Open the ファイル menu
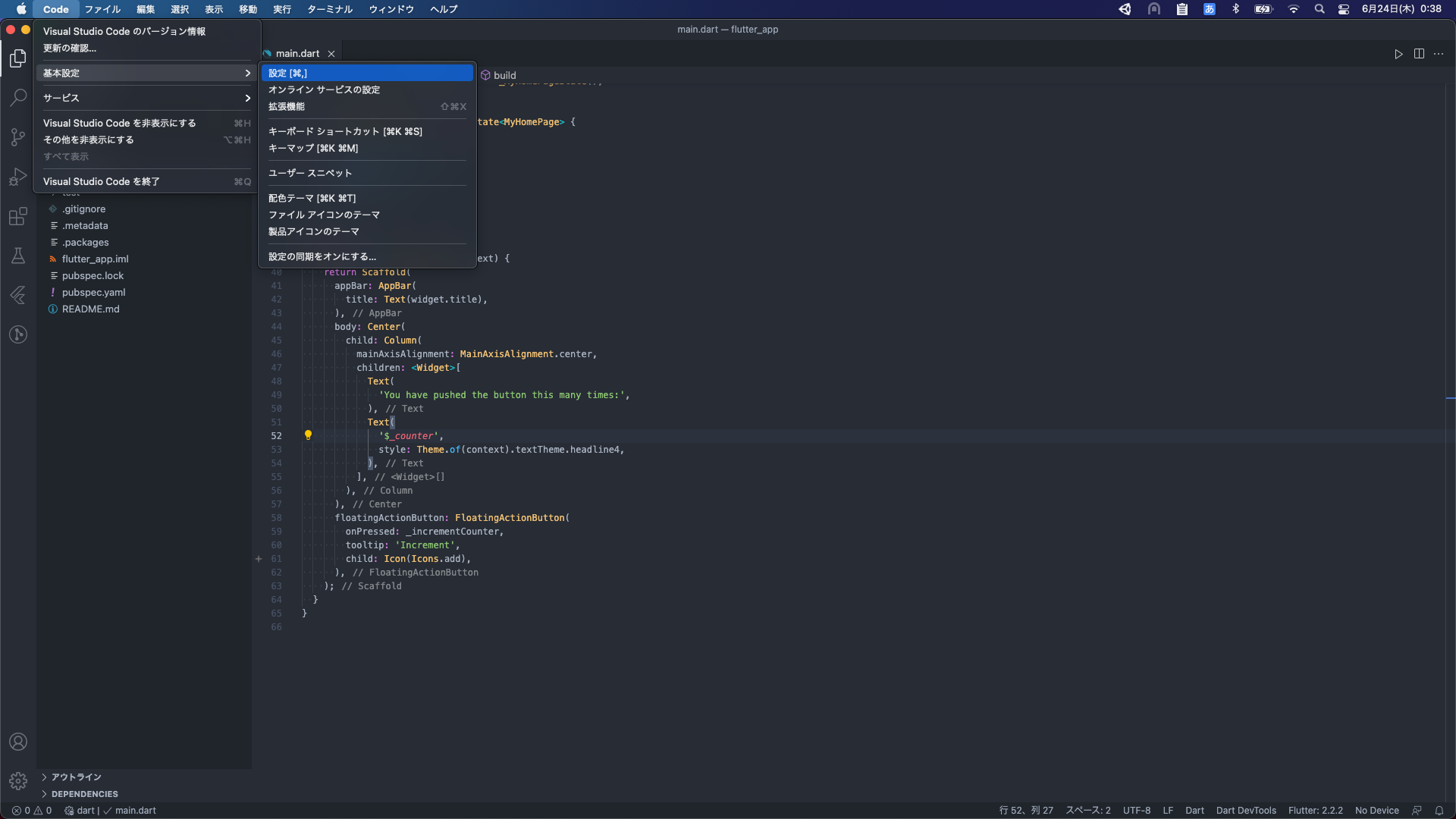 [x=102, y=9]
